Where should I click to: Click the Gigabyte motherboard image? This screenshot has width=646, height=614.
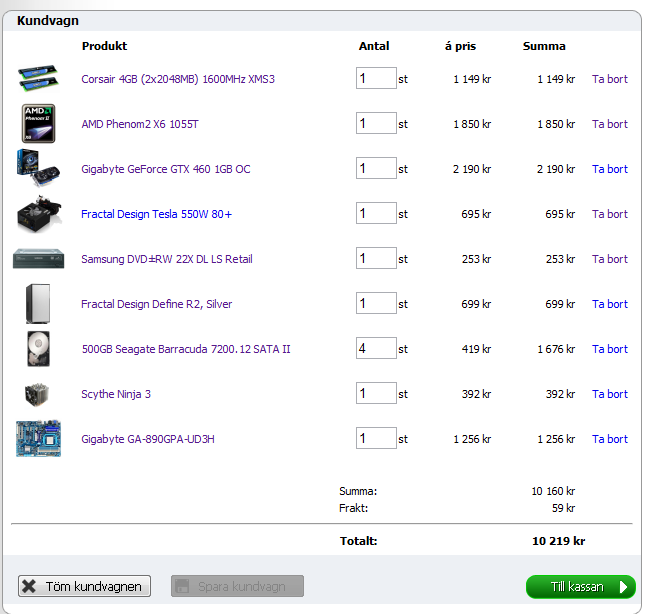coord(38,439)
